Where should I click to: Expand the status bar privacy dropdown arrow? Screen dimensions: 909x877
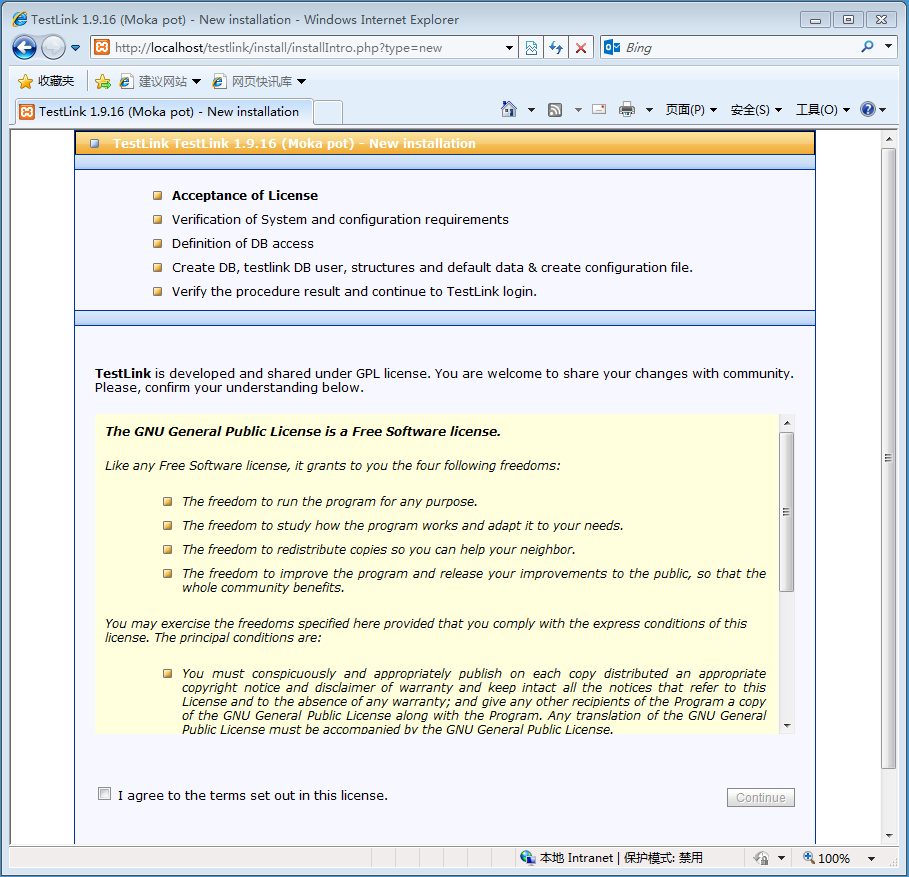pos(781,858)
